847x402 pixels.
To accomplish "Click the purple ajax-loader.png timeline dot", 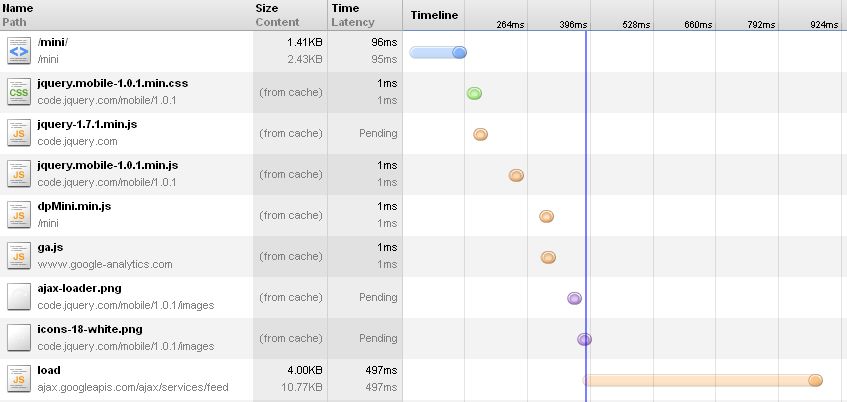I will click(x=574, y=298).
